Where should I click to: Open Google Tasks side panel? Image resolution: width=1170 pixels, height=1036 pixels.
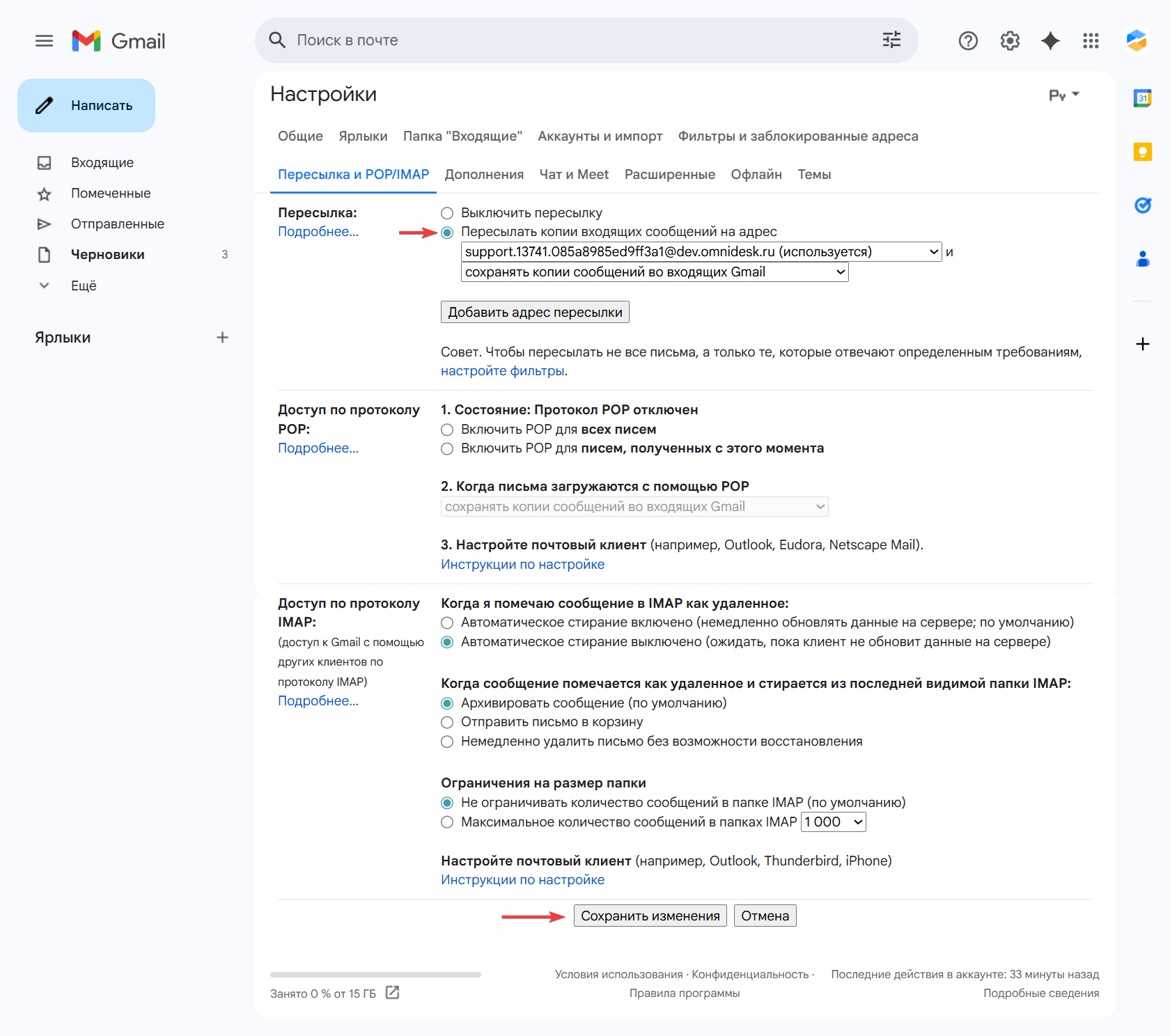coord(1142,205)
